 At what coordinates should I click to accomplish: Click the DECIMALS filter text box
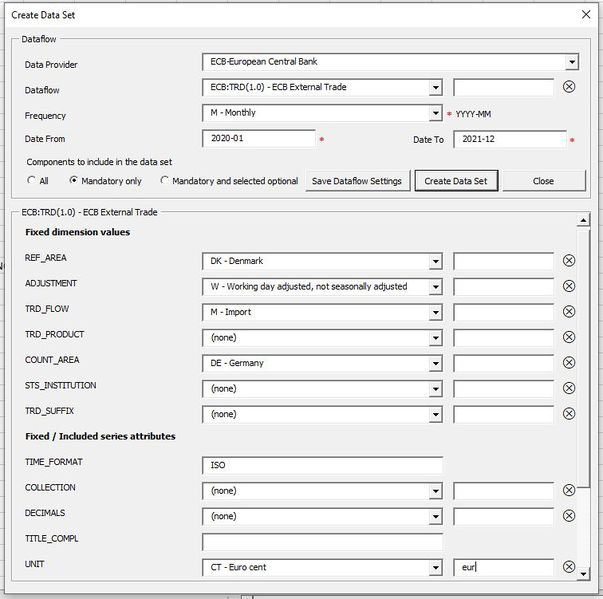pos(503,516)
